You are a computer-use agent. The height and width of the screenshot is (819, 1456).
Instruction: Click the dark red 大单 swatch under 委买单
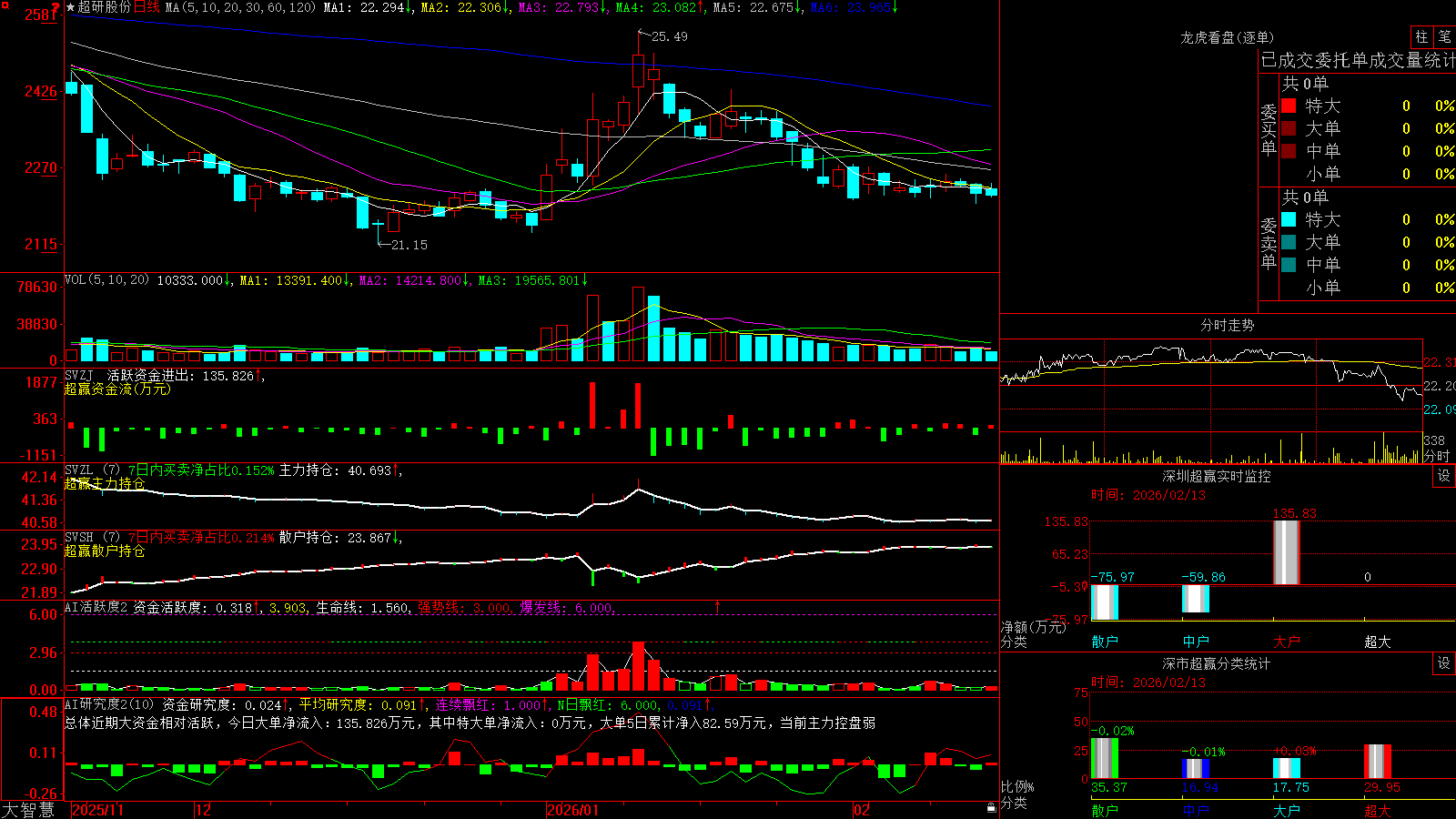tap(1289, 128)
